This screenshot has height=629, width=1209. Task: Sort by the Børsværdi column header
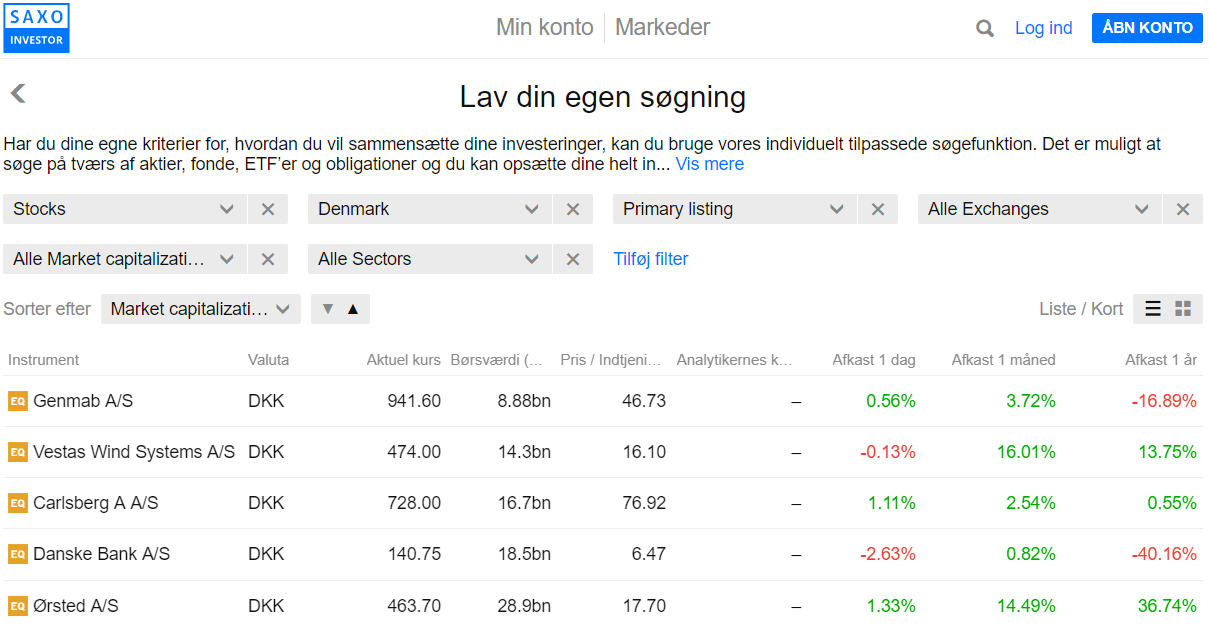coord(497,360)
